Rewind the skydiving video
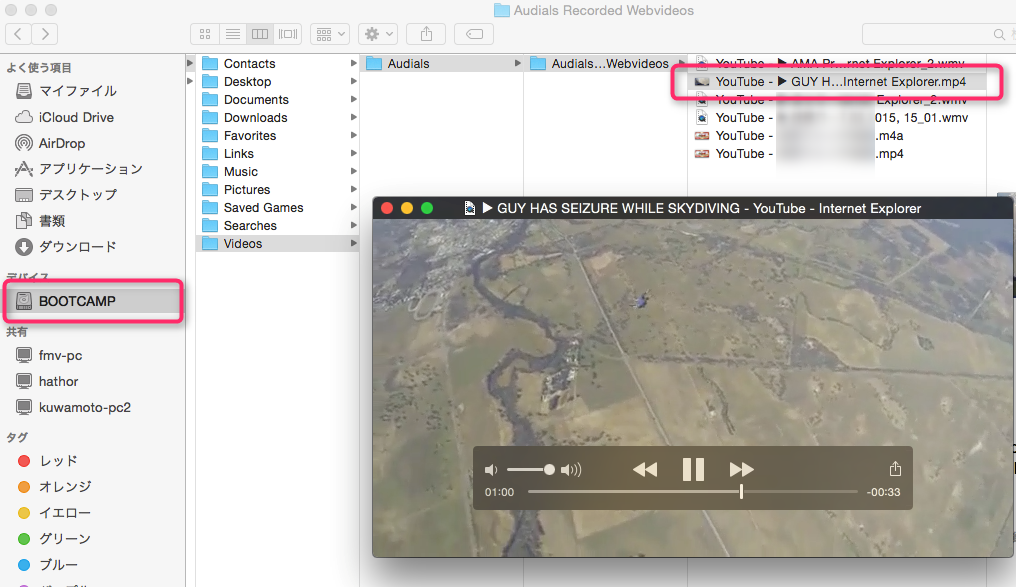Viewport: 1016px width, 587px height. coord(645,469)
